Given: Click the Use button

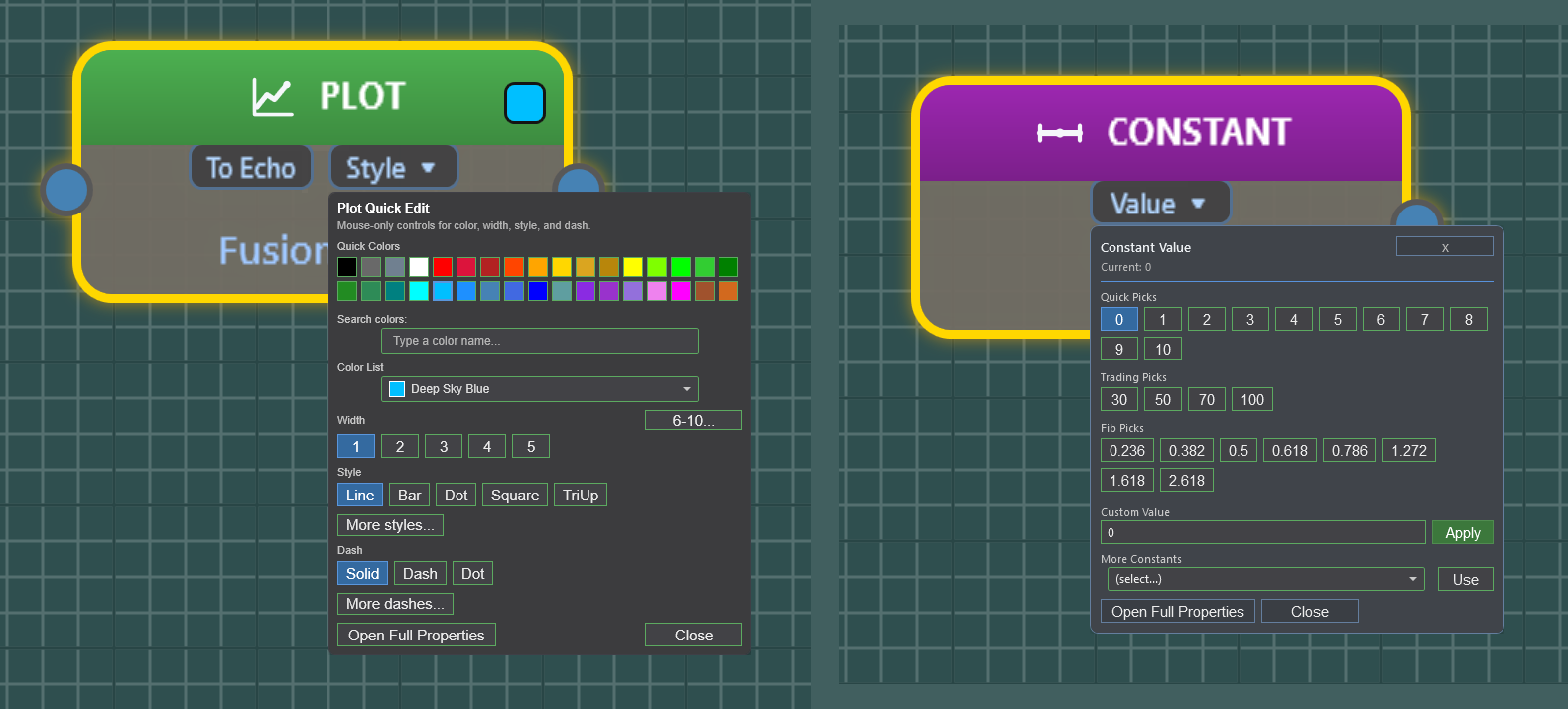Looking at the screenshot, I should click(1466, 579).
